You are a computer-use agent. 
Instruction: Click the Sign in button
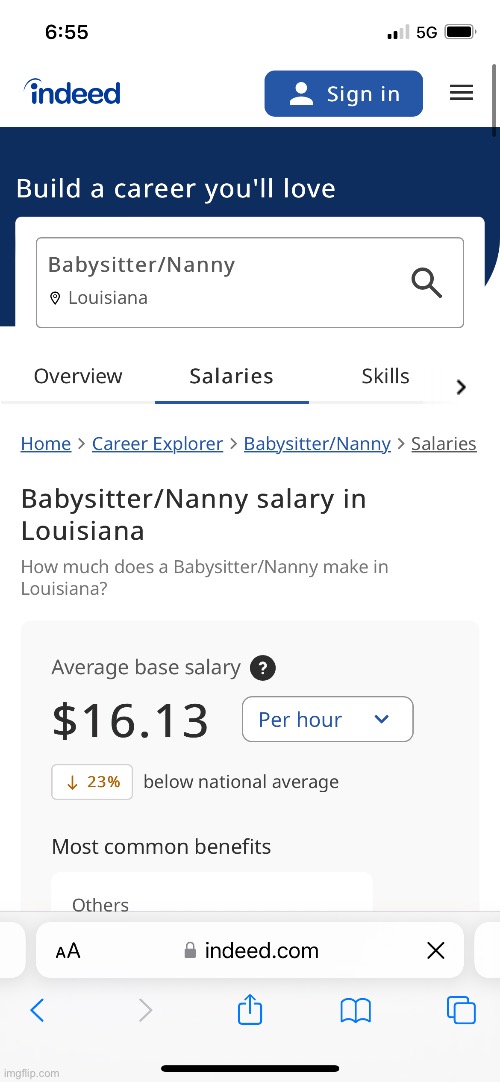pyautogui.click(x=343, y=93)
